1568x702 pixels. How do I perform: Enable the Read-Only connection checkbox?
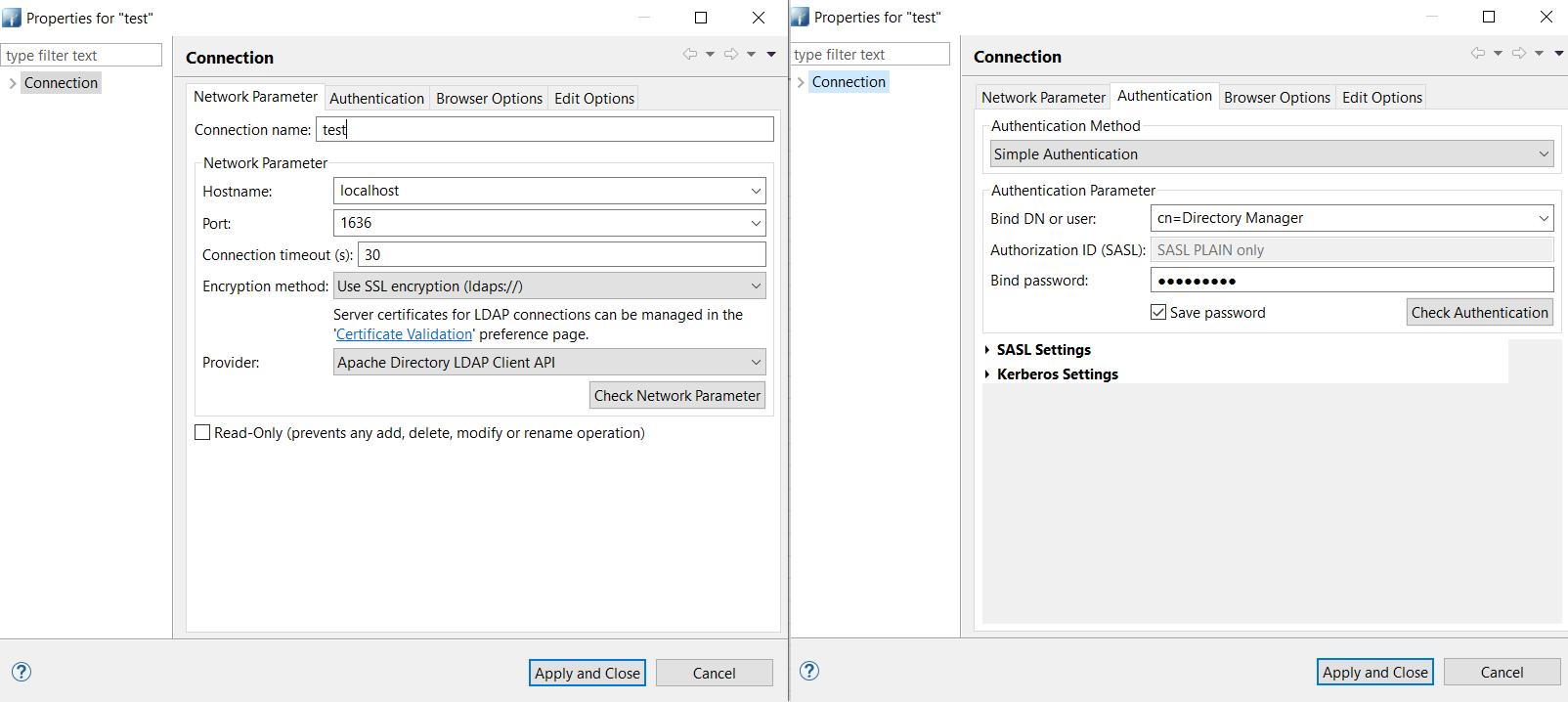pyautogui.click(x=202, y=432)
